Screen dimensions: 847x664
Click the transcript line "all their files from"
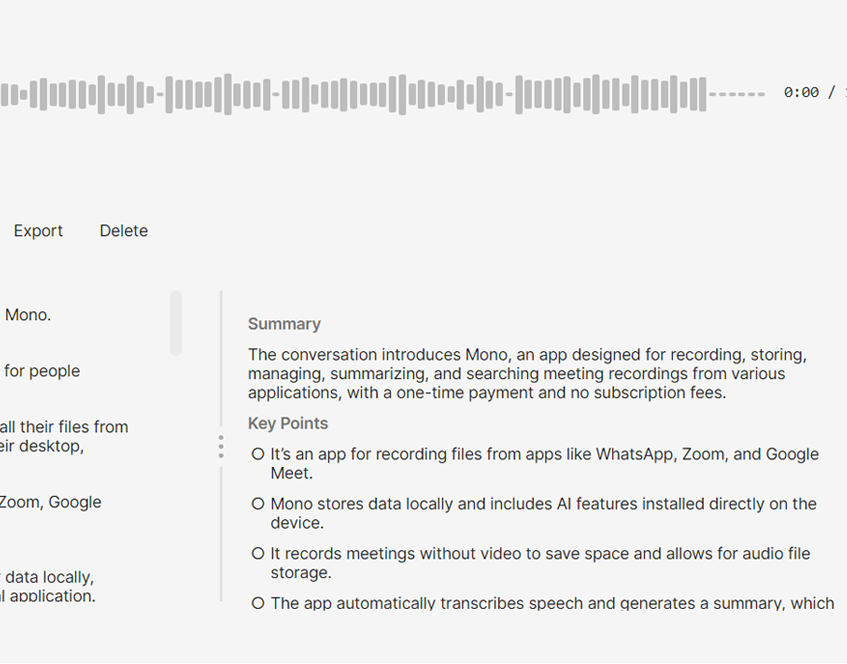click(64, 427)
